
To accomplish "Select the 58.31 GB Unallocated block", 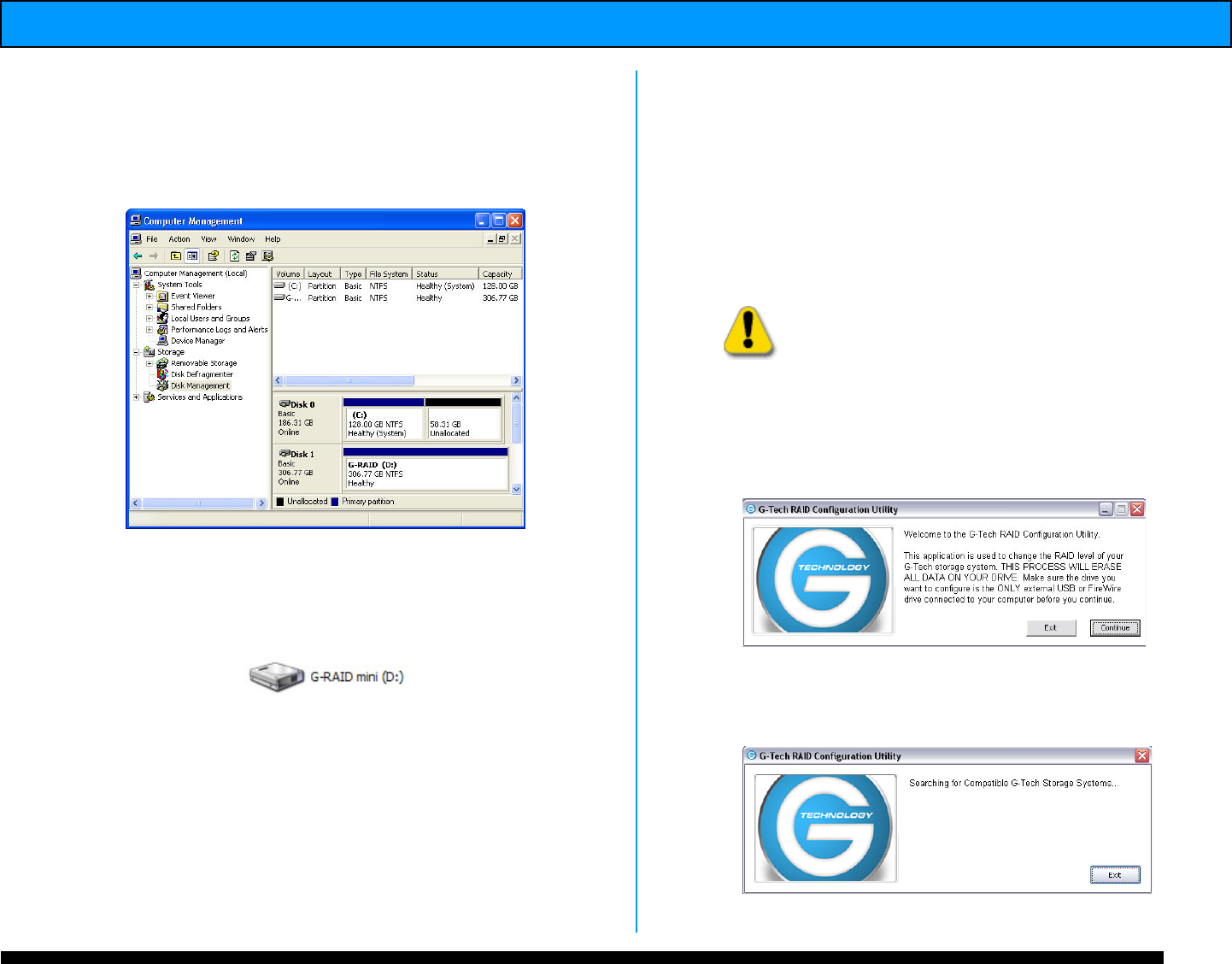I will point(463,419).
